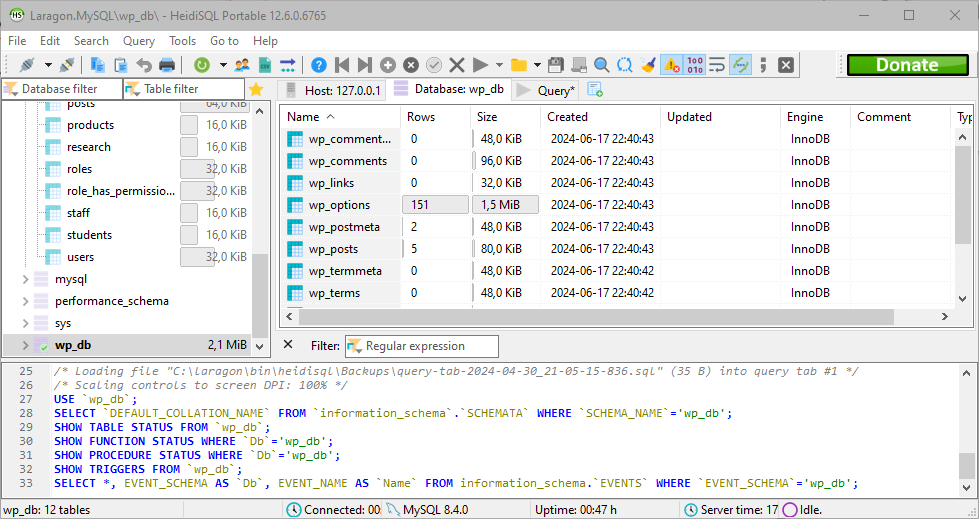Click the post changes checkmark icon
The width and height of the screenshot is (979, 519).
click(x=434, y=65)
